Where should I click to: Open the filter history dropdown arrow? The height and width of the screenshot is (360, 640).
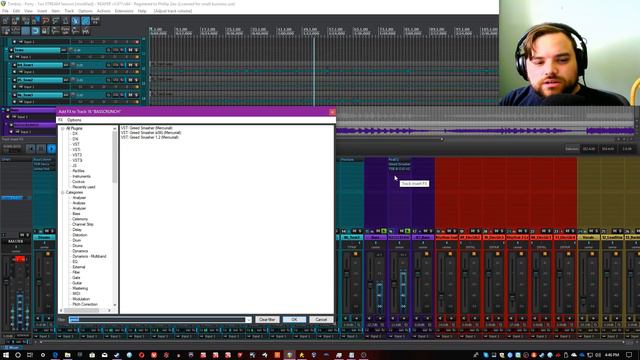click(x=248, y=320)
